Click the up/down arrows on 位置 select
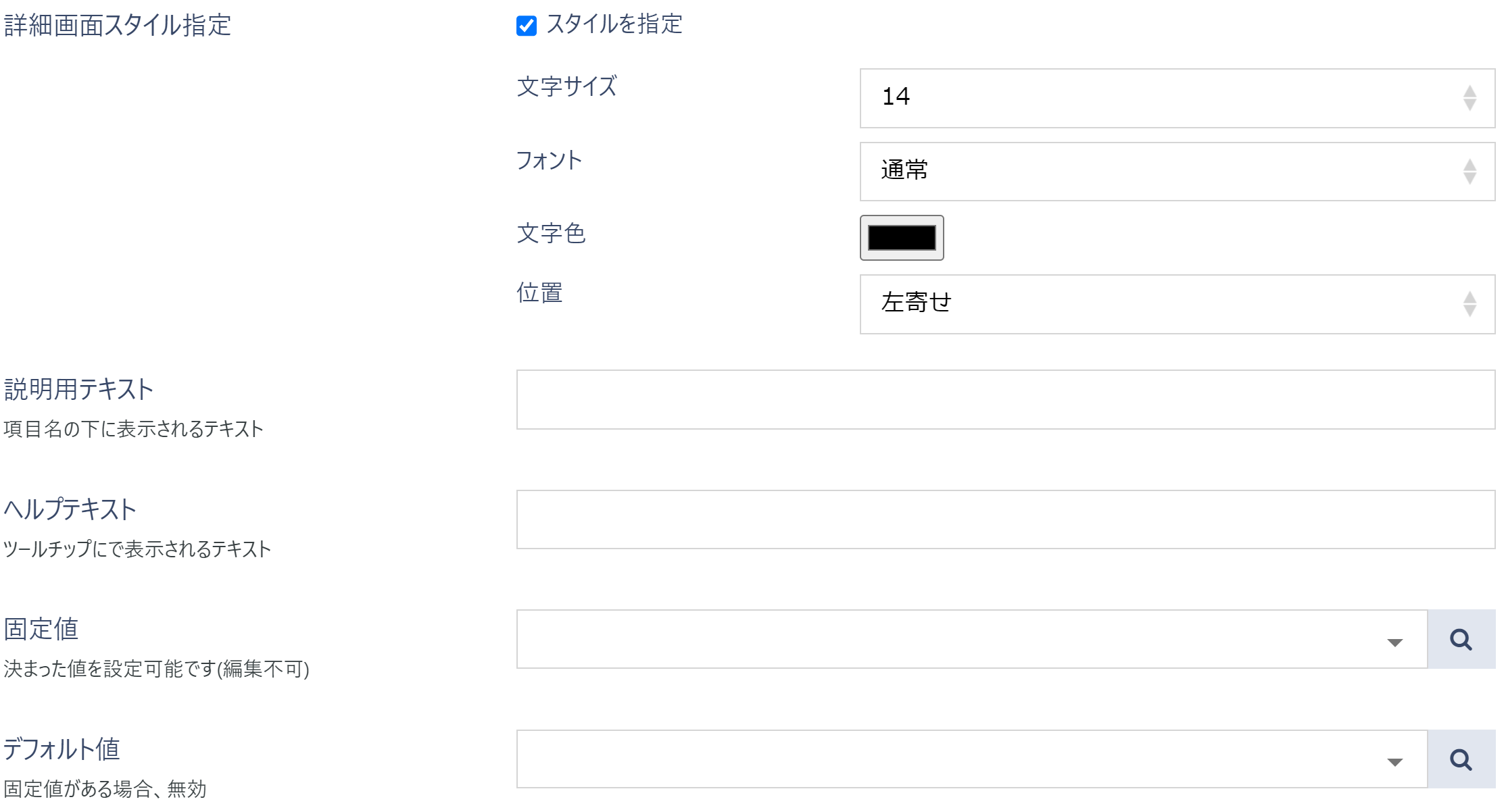This screenshot has height=812, width=1506. [x=1469, y=304]
